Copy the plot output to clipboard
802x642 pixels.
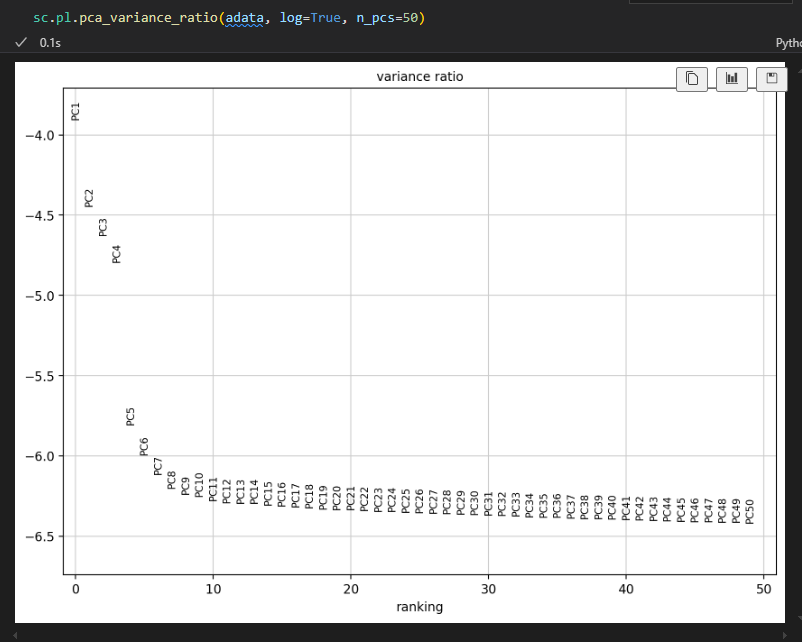click(x=692, y=79)
